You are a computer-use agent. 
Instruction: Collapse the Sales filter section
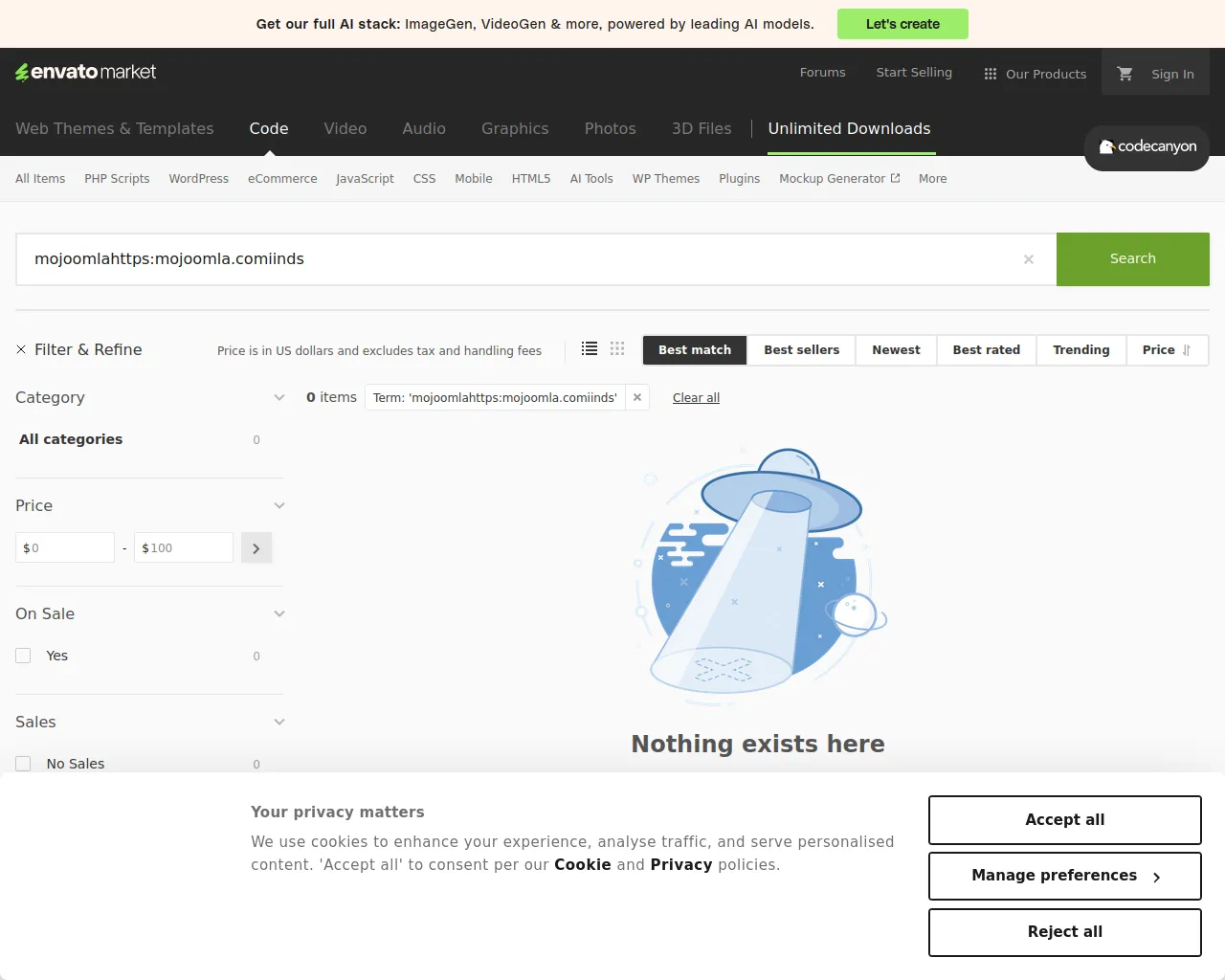tap(279, 722)
